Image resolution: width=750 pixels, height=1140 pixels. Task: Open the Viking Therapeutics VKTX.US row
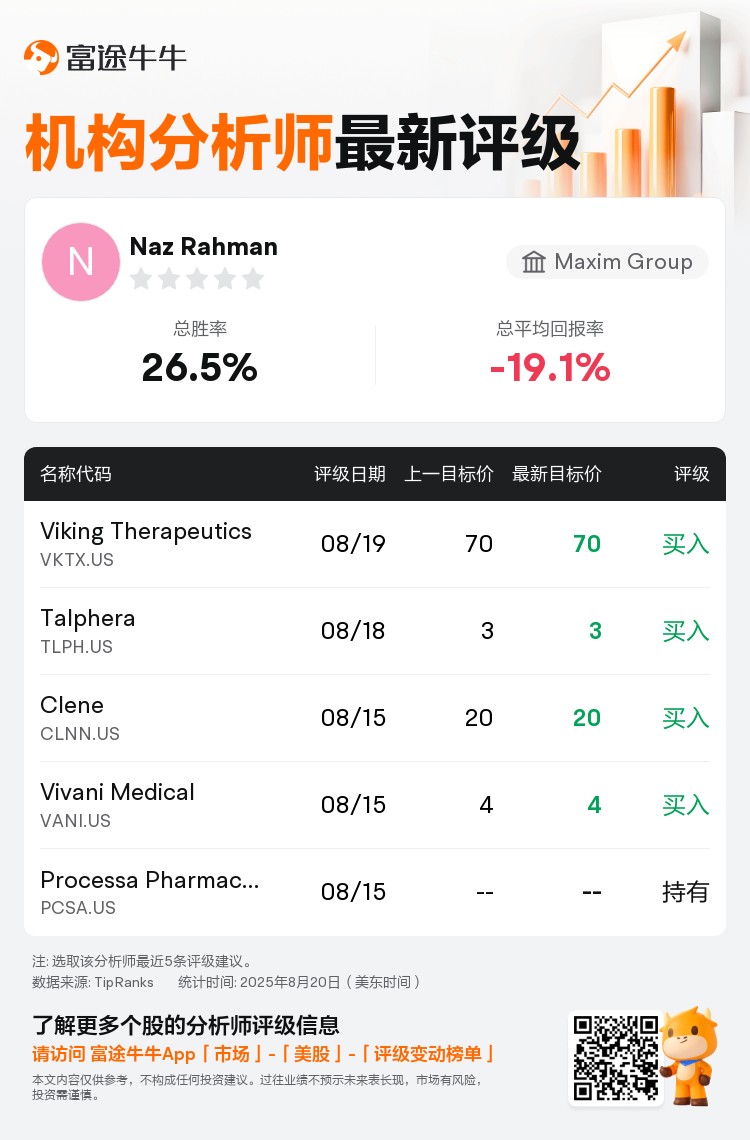click(x=375, y=544)
